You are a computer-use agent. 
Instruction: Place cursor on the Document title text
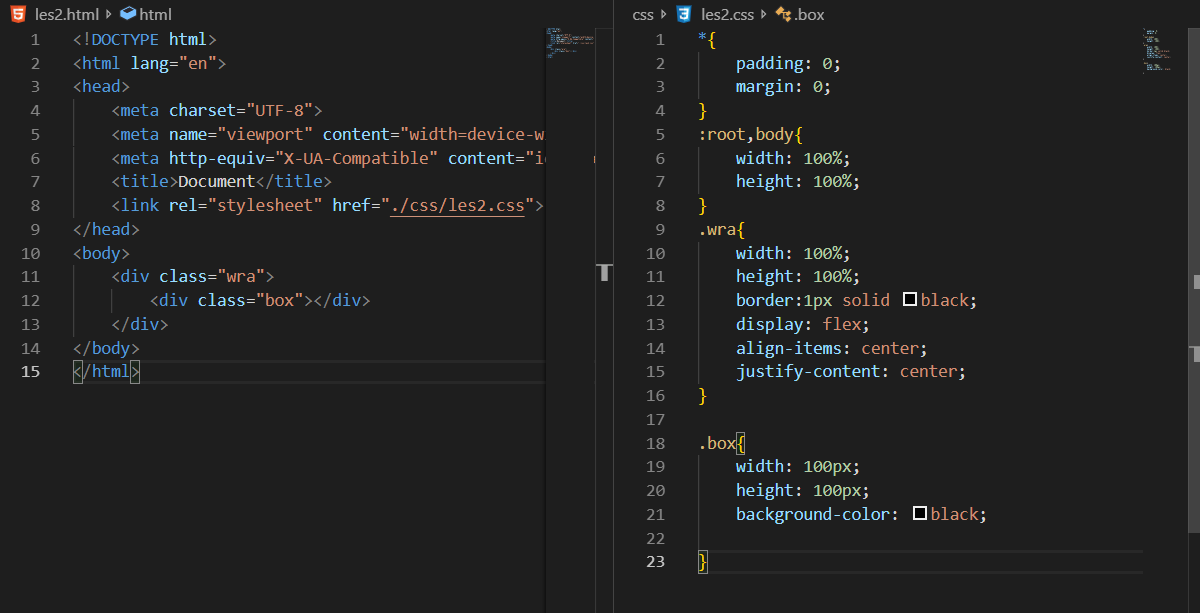[x=217, y=182]
